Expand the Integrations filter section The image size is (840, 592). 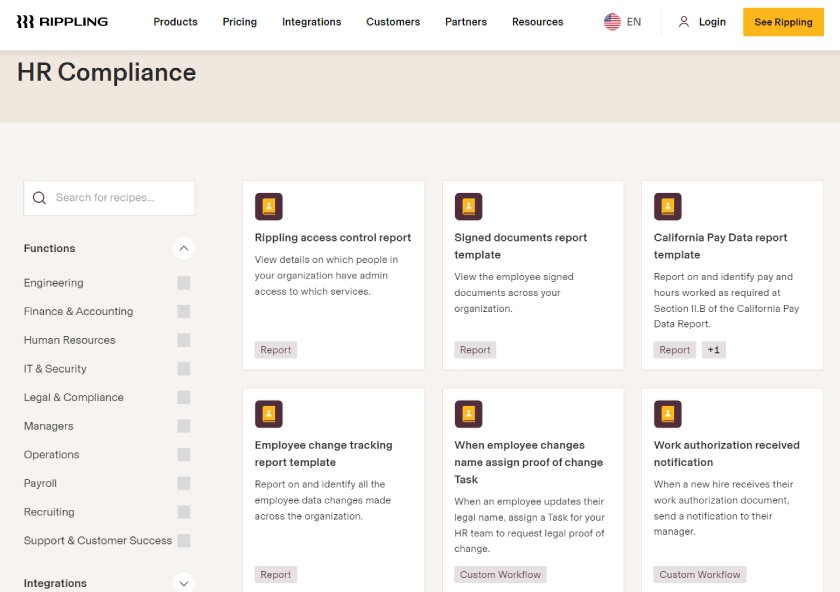coord(183,583)
